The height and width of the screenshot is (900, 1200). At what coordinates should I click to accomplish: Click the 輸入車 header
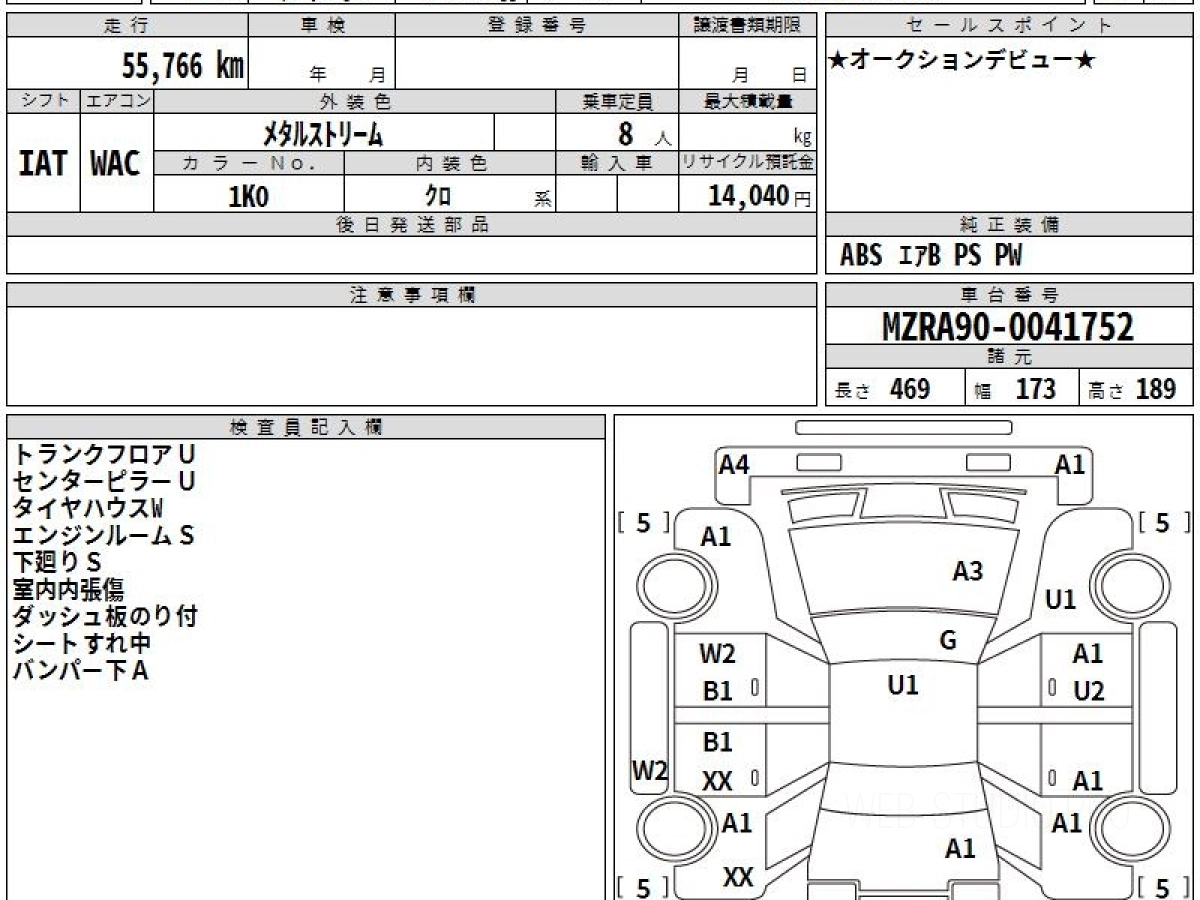[x=617, y=164]
